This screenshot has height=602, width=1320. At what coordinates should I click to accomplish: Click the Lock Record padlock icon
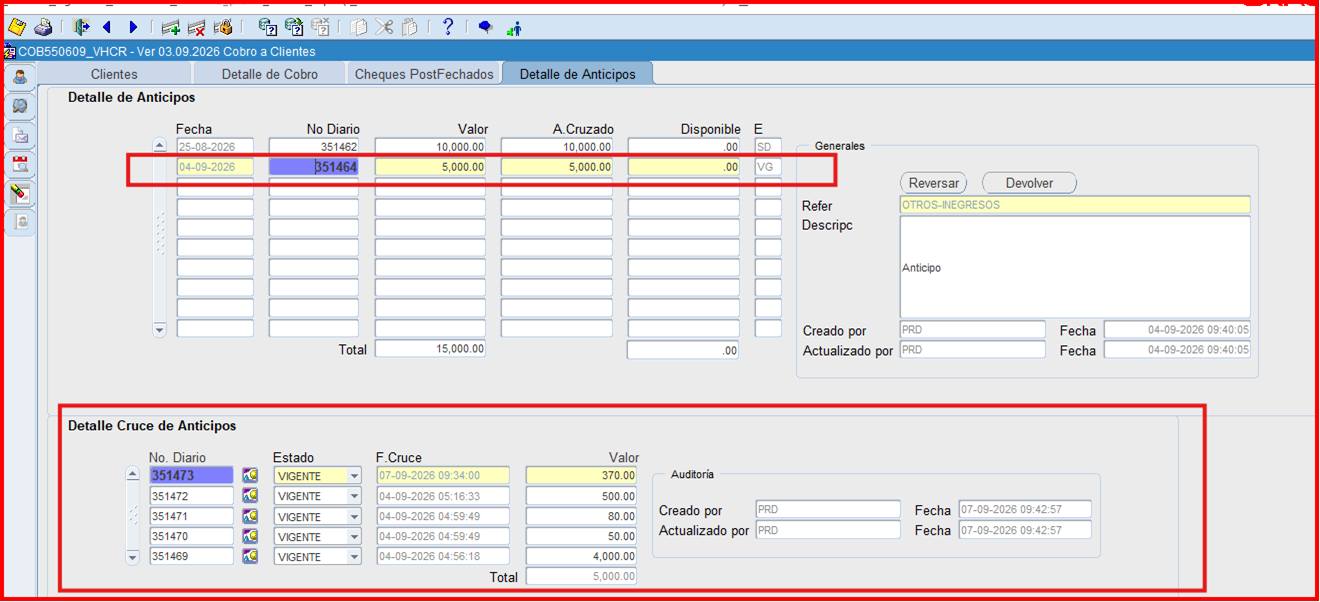[223, 27]
